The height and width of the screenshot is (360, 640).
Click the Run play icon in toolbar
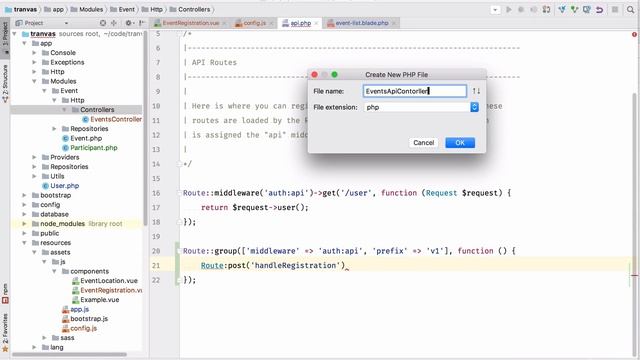(x=509, y=9)
